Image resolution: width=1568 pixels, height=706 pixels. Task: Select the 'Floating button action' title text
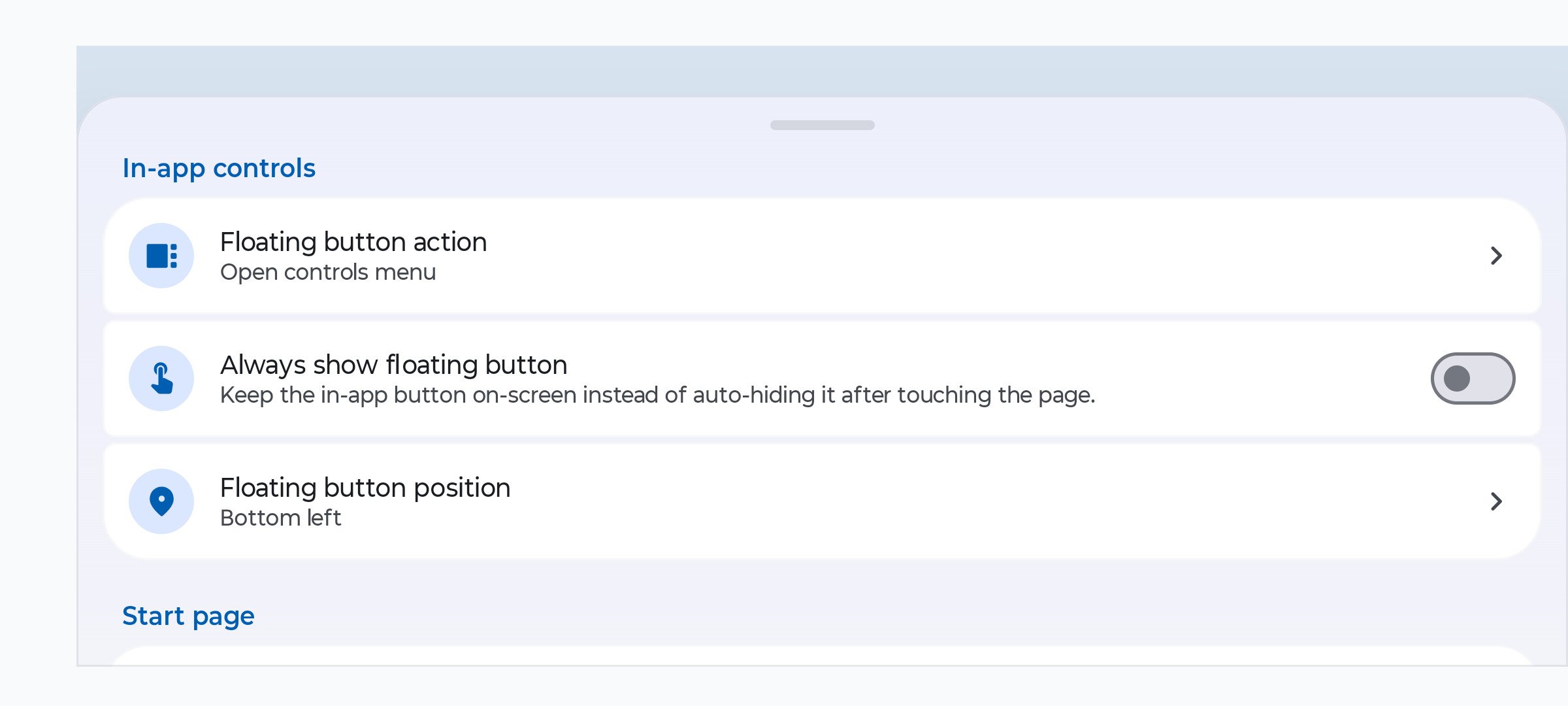point(353,242)
